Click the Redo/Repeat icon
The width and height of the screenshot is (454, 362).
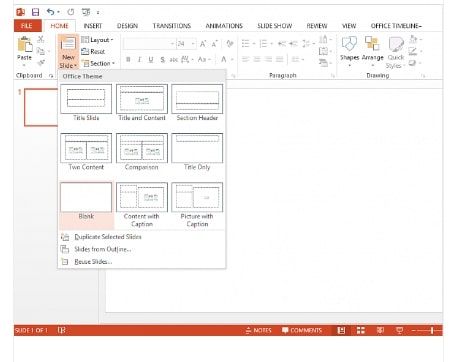click(x=71, y=12)
